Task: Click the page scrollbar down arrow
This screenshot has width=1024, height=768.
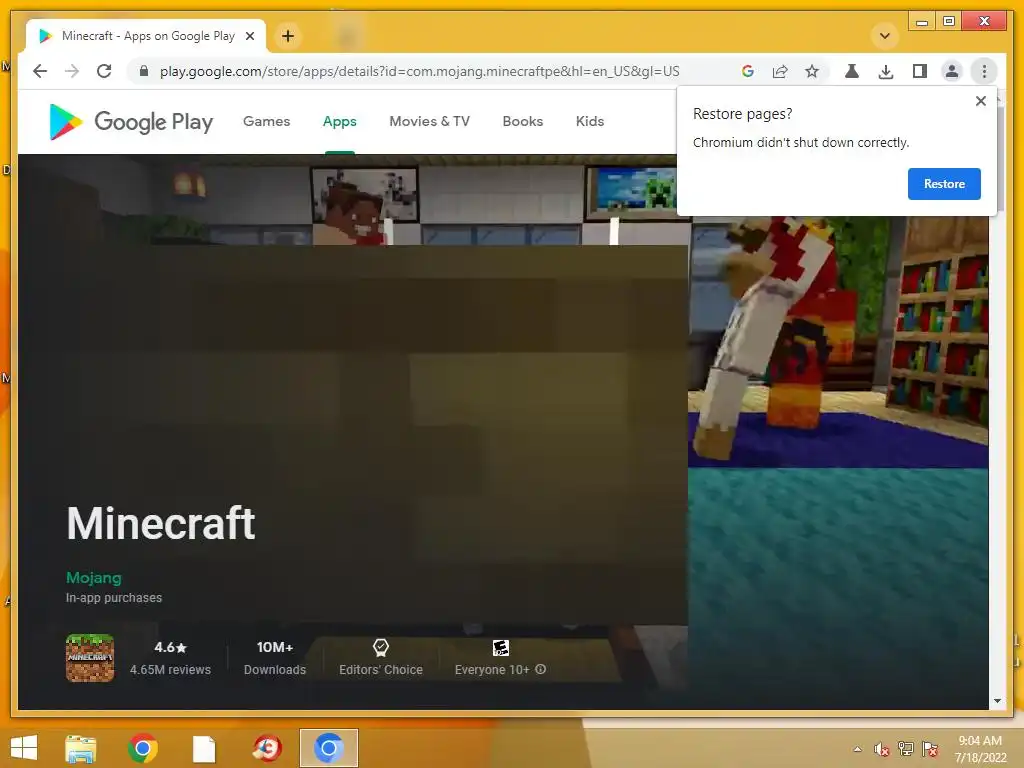Action: tap(997, 701)
